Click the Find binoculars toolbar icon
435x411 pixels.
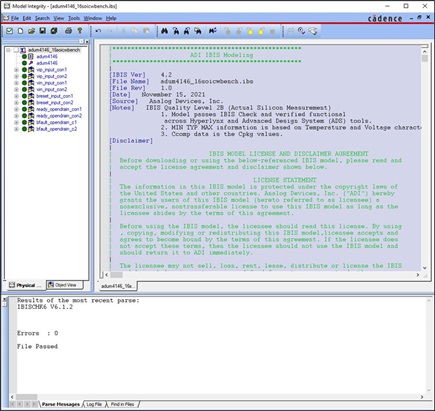pos(164,31)
